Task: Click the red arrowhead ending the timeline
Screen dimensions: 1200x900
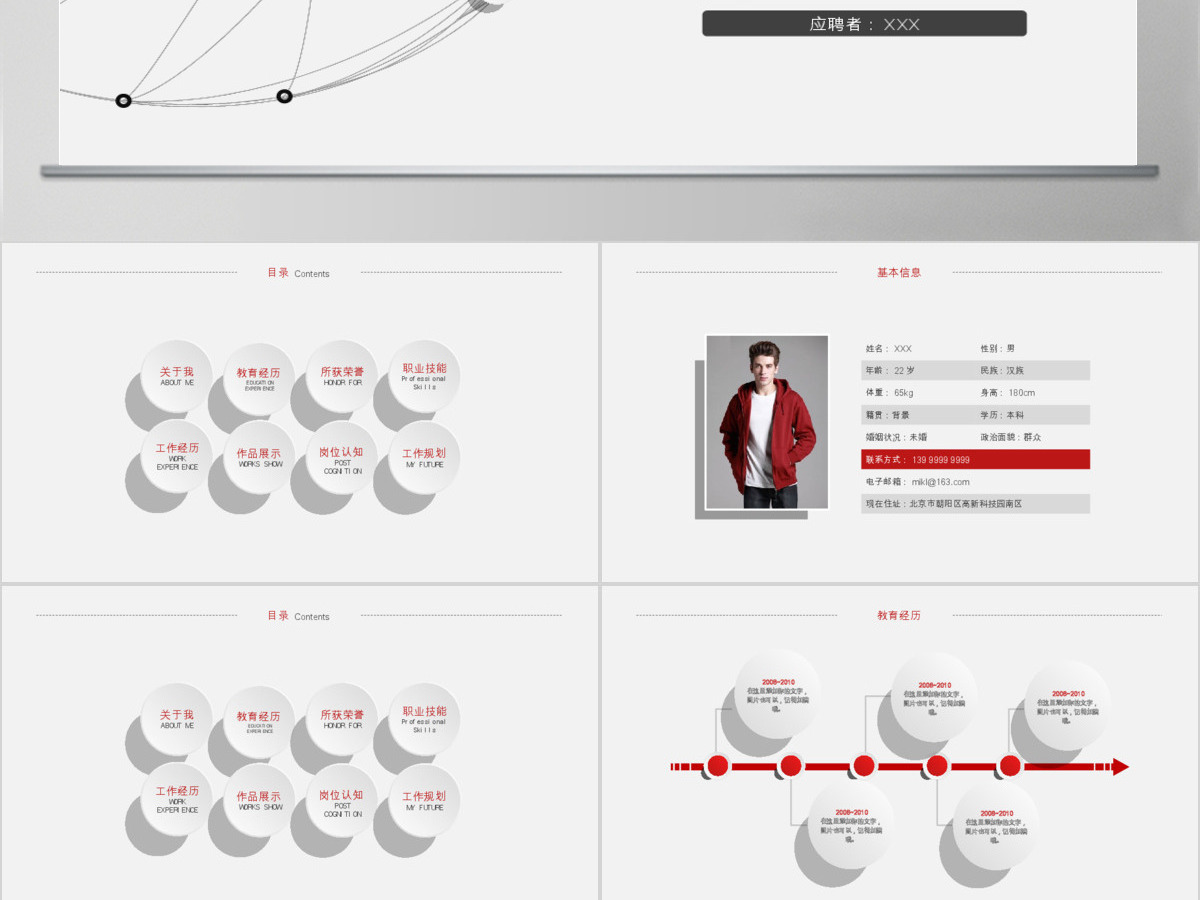Action: point(1121,767)
